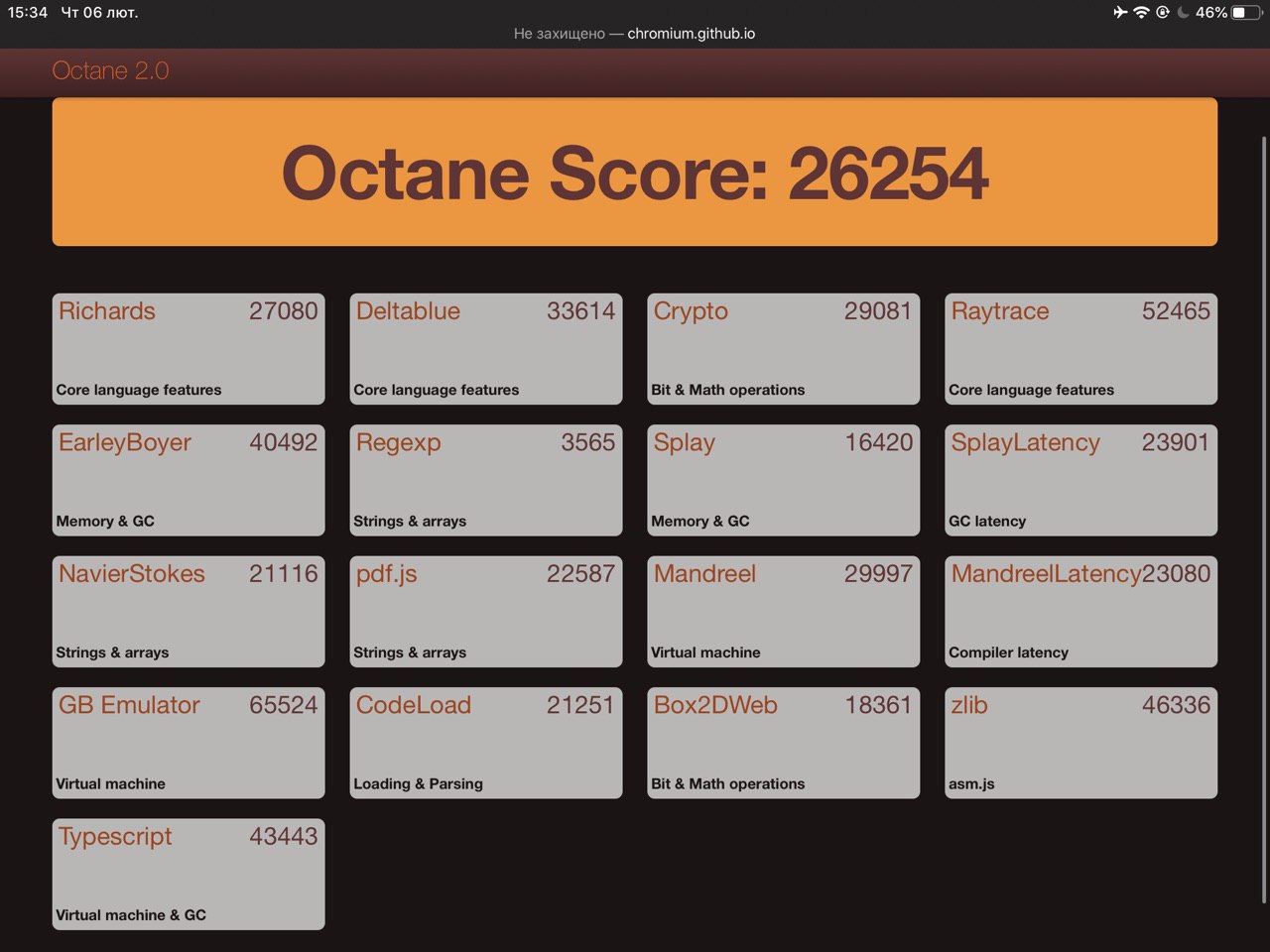Click the EarleyBoyer score 40492
Viewport: 1270px width, 952px height.
pos(283,442)
